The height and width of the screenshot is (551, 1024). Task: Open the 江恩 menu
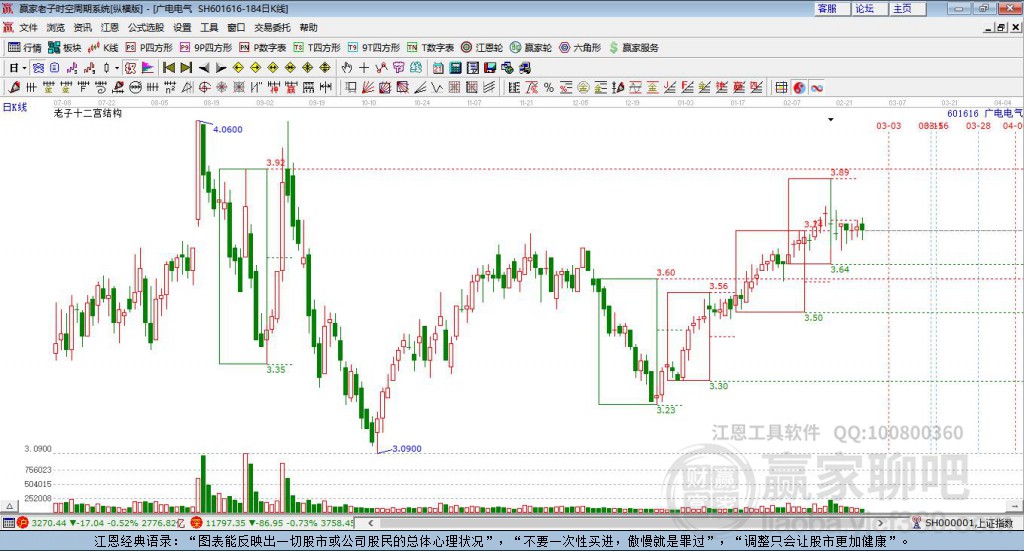click(x=110, y=27)
